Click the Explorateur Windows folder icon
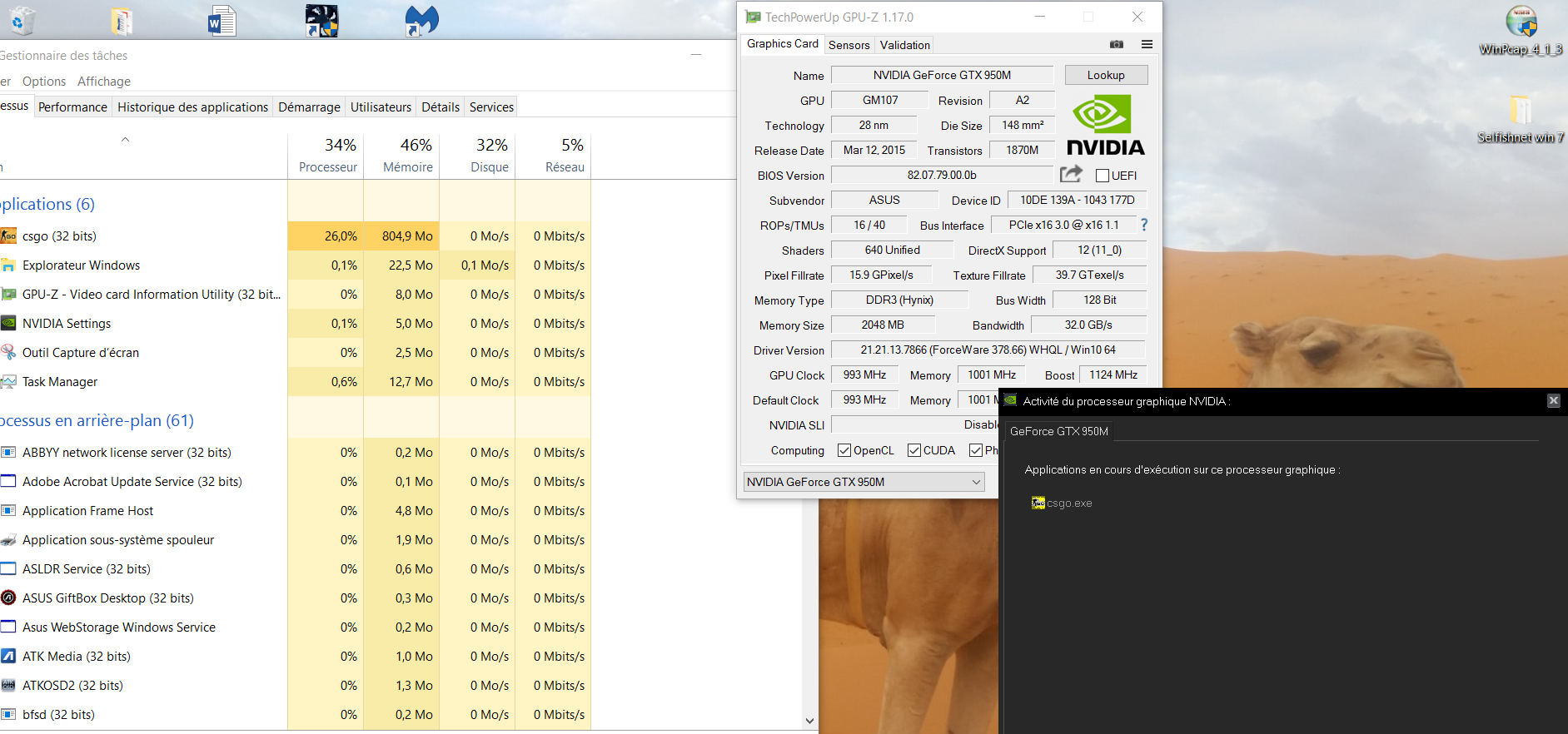Image resolution: width=1568 pixels, height=734 pixels. [8, 265]
